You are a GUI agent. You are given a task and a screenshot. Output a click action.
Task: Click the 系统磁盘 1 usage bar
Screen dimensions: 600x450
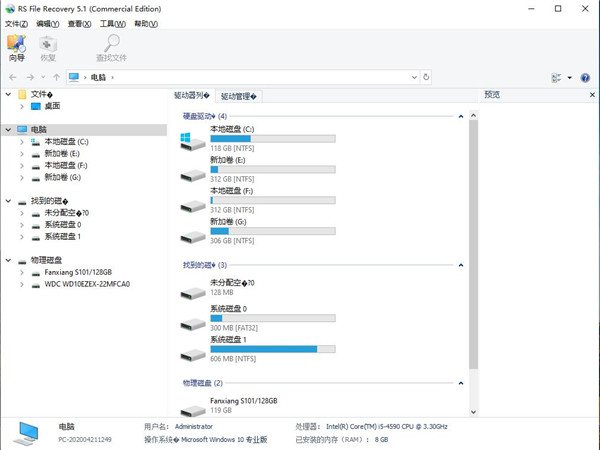(273, 349)
